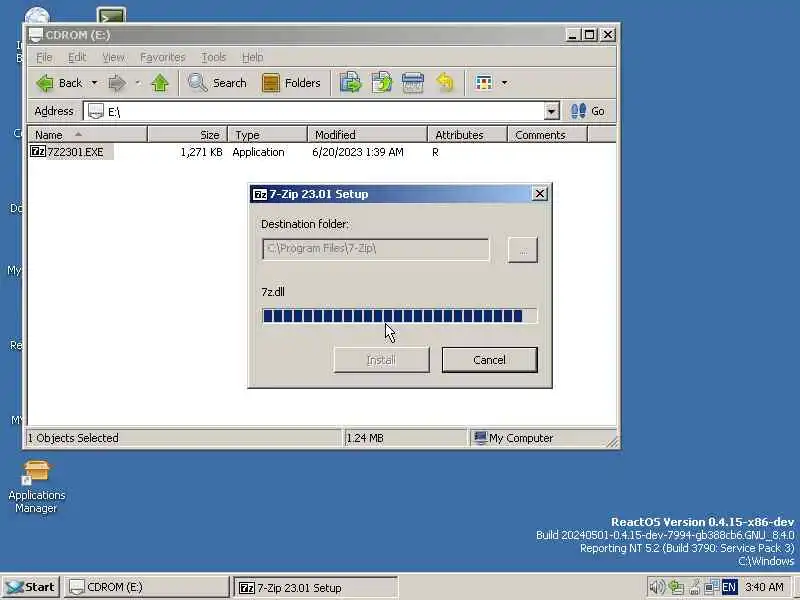The width and height of the screenshot is (800, 600).
Task: Sort by the Comments column header
Action: coord(547,135)
